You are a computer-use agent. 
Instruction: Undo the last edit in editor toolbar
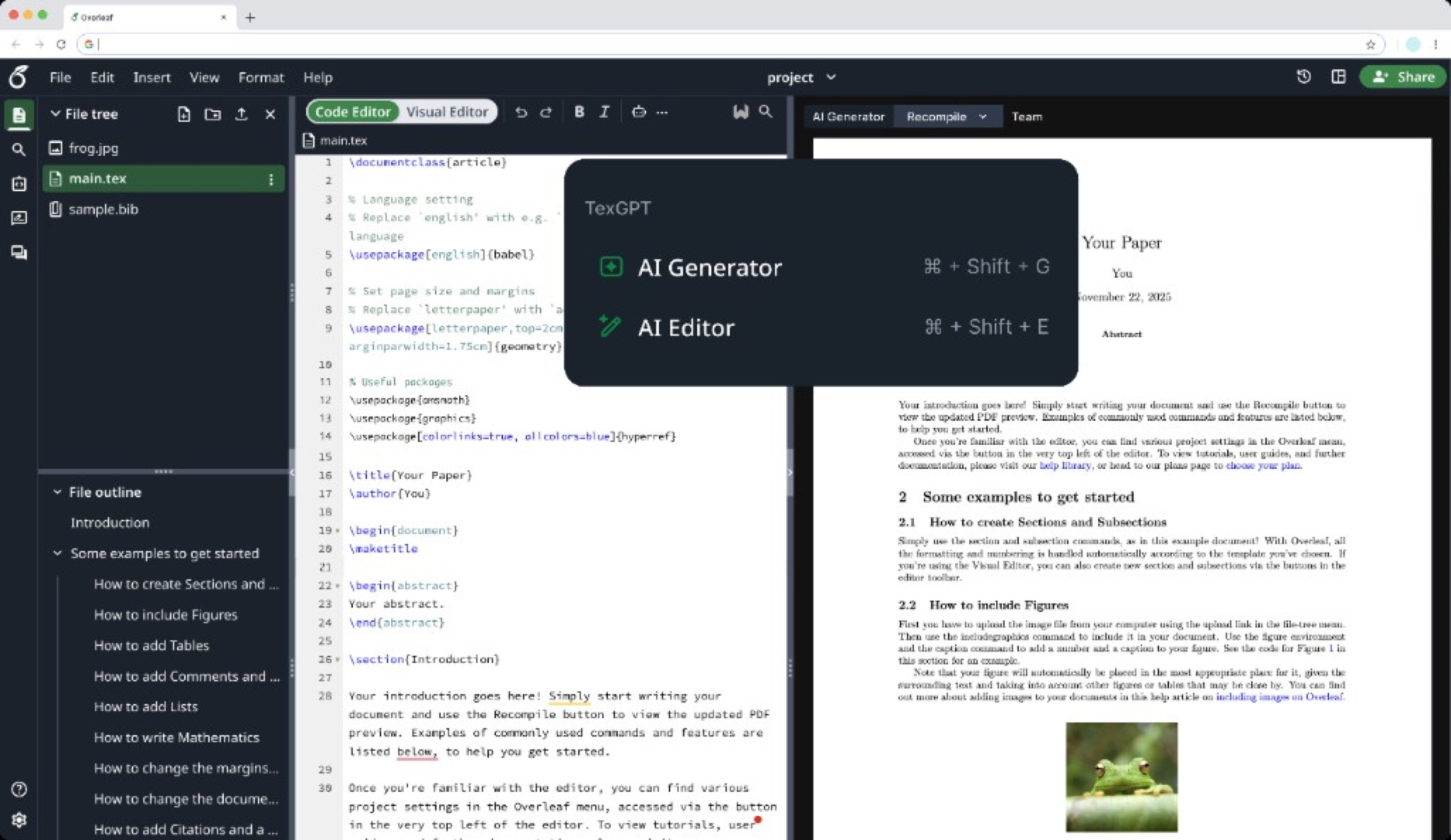(x=521, y=112)
